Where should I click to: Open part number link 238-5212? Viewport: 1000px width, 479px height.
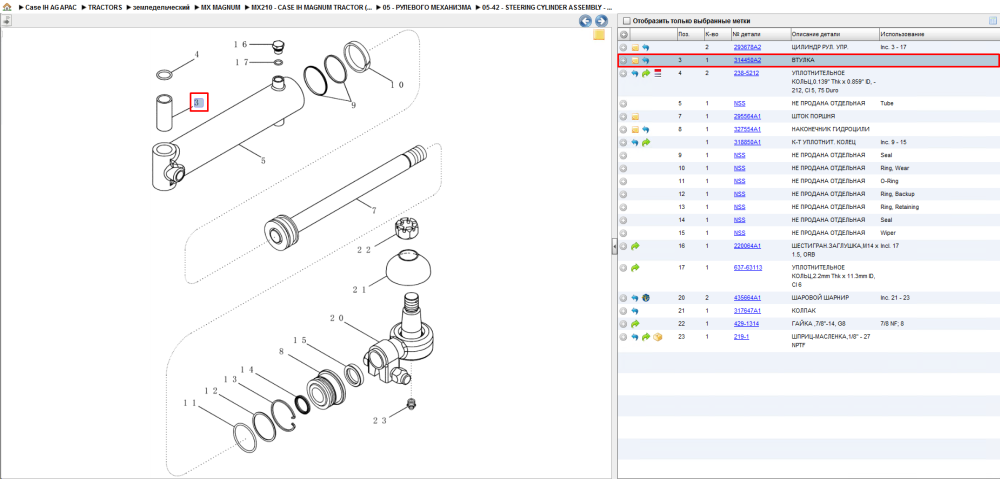coord(746,73)
